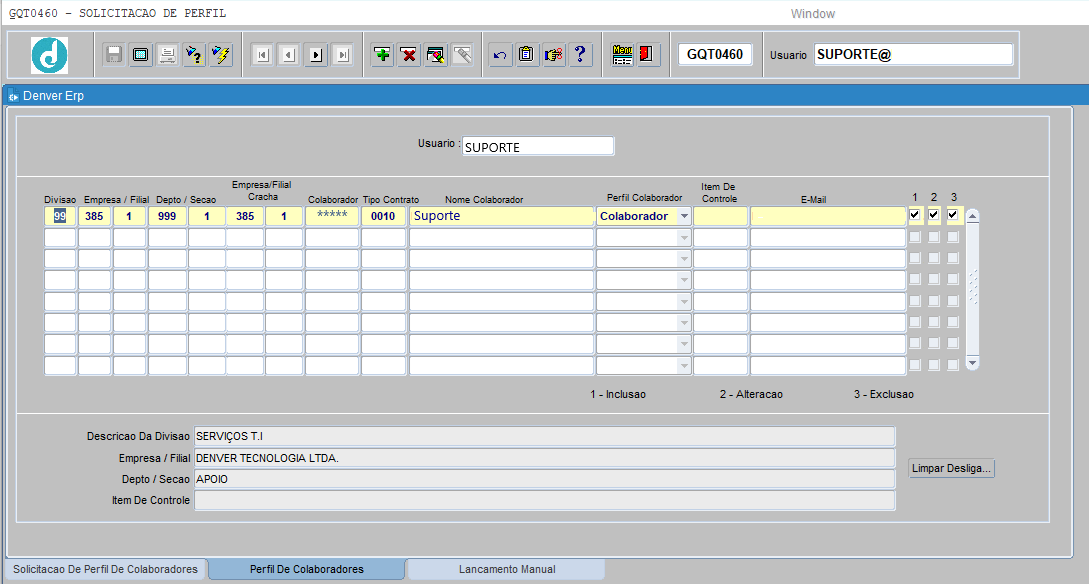Click grid scrollbar down arrow

click(973, 363)
